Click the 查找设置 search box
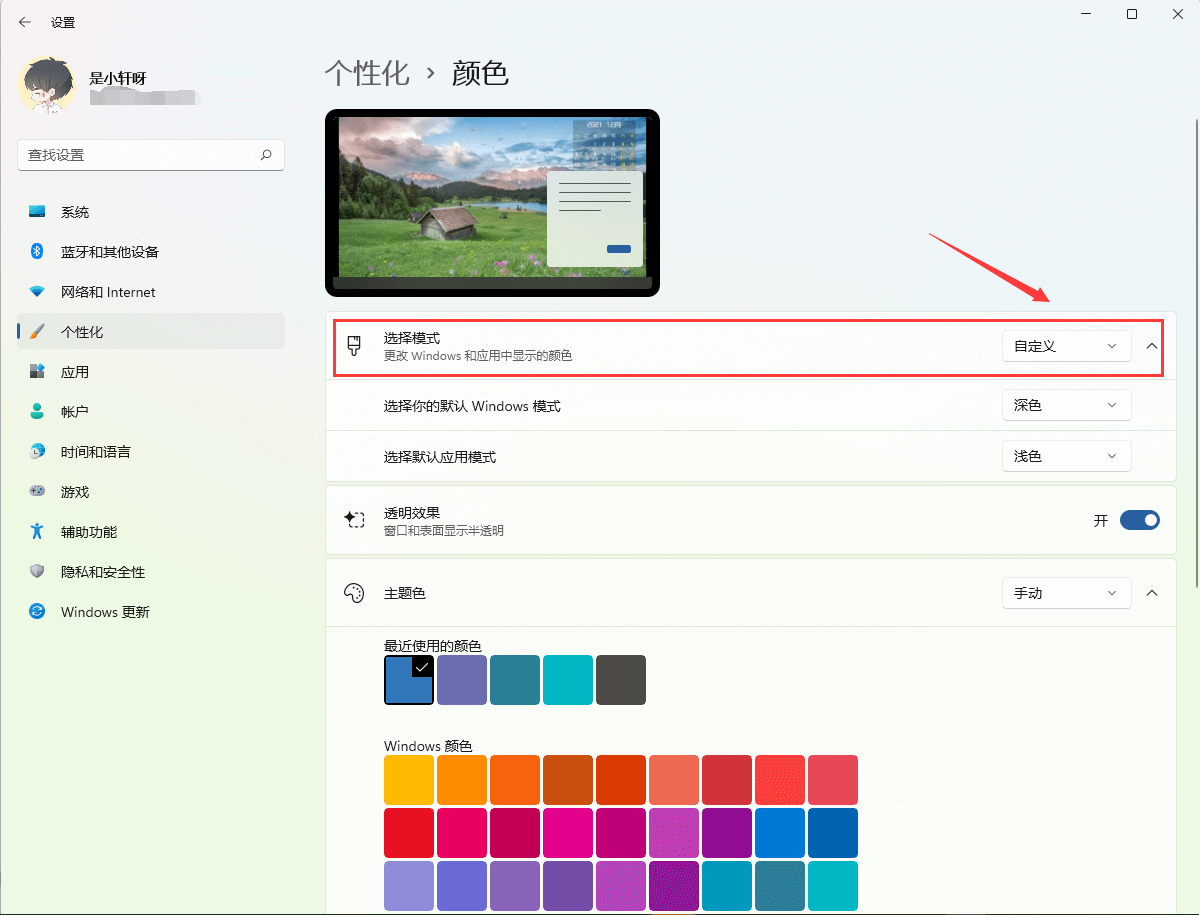This screenshot has height=915, width=1200. pos(150,154)
